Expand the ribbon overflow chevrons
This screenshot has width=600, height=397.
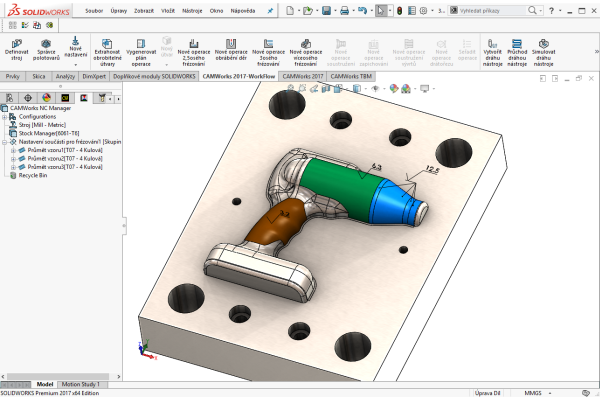596,51
